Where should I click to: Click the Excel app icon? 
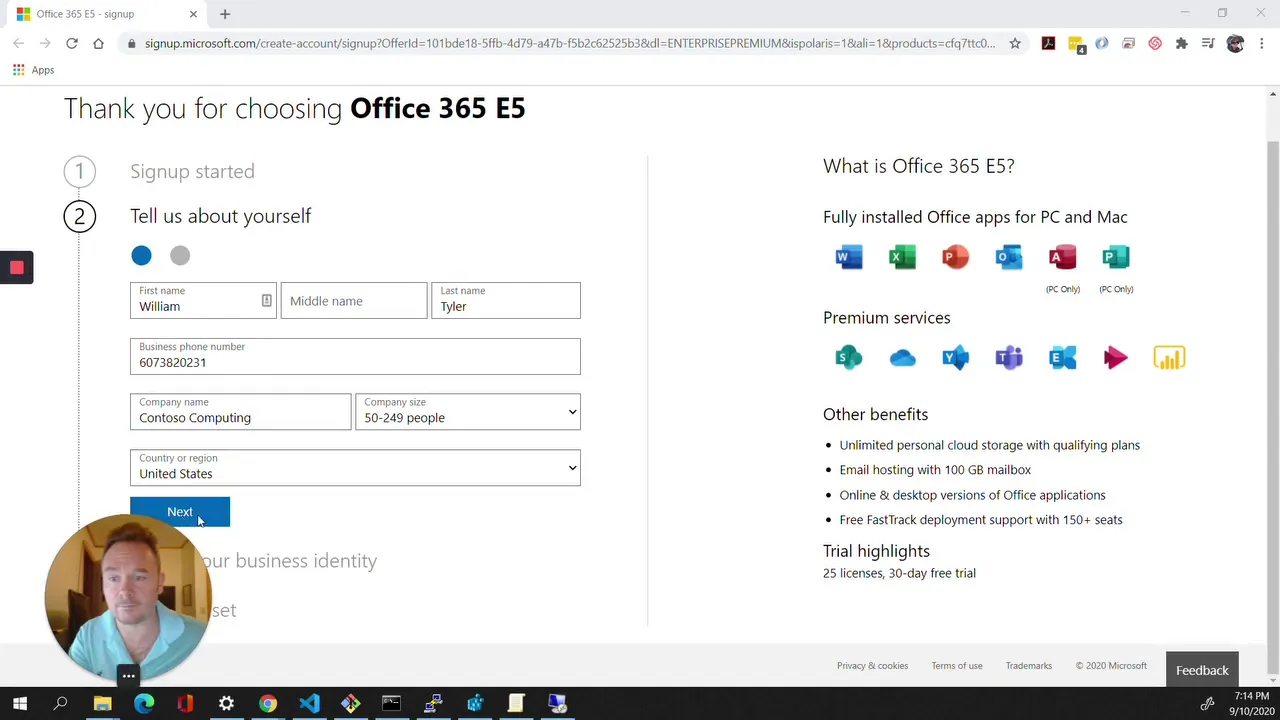(x=902, y=257)
